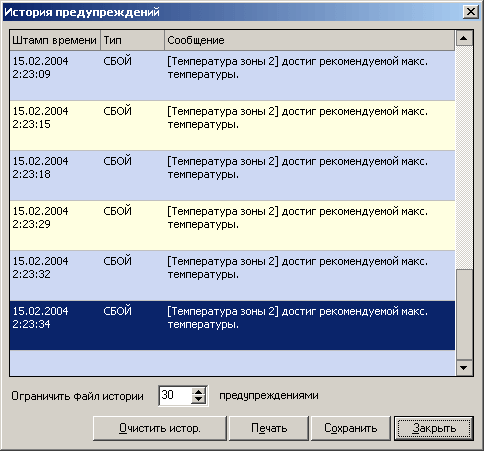Click the Сообщение column header

(310, 40)
